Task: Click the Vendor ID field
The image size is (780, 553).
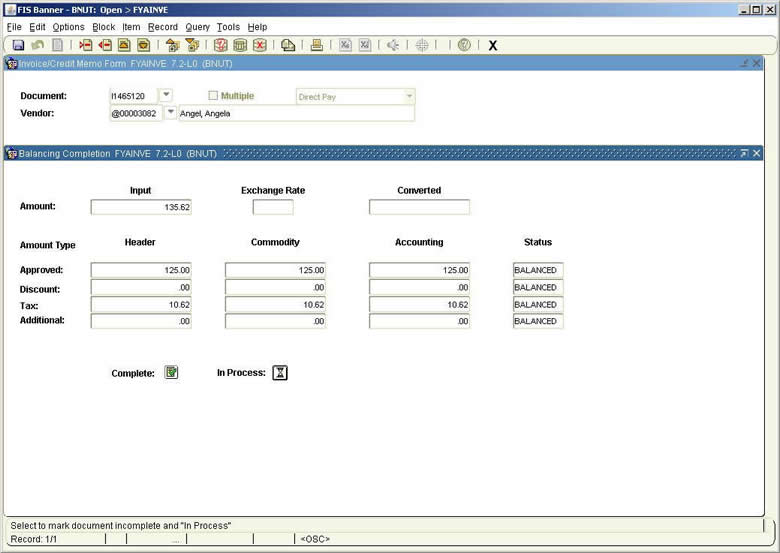Action: click(136, 113)
